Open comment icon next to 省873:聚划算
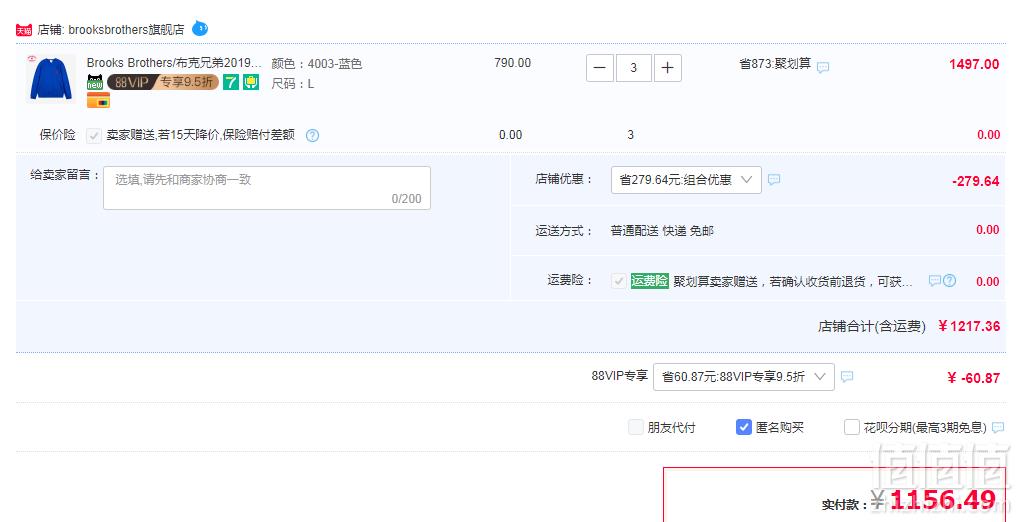This screenshot has height=522, width=1020. (x=823, y=67)
